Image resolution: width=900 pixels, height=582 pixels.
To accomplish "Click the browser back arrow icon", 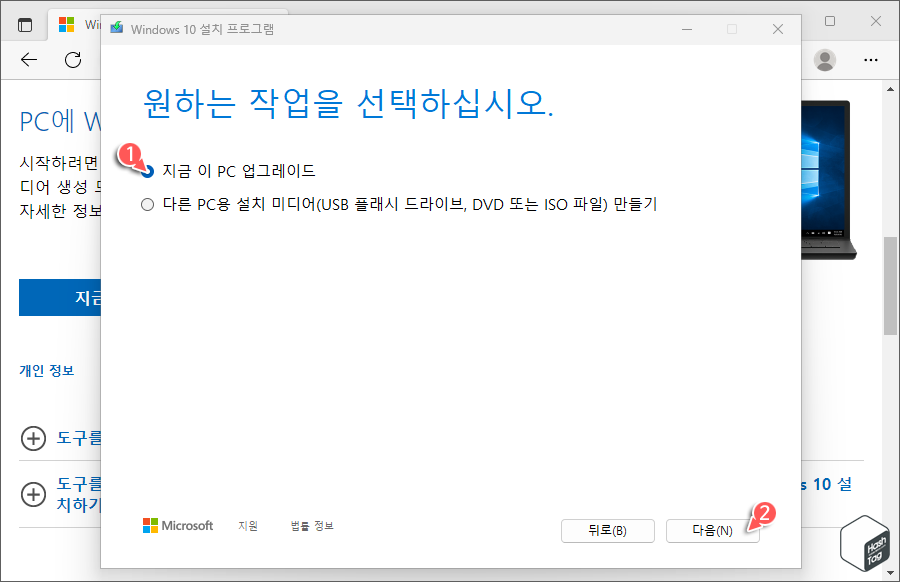I will tap(28, 60).
